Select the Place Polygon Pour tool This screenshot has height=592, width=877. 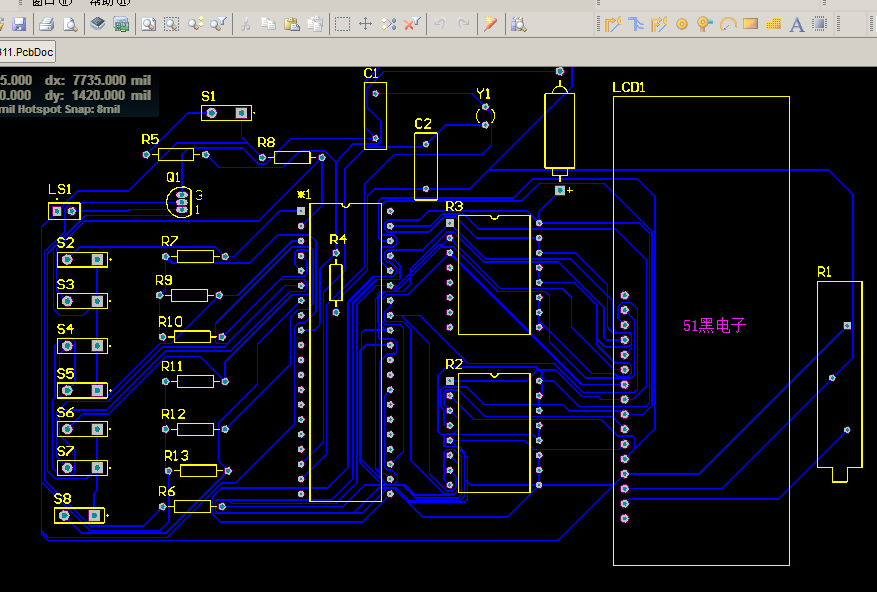pos(774,24)
